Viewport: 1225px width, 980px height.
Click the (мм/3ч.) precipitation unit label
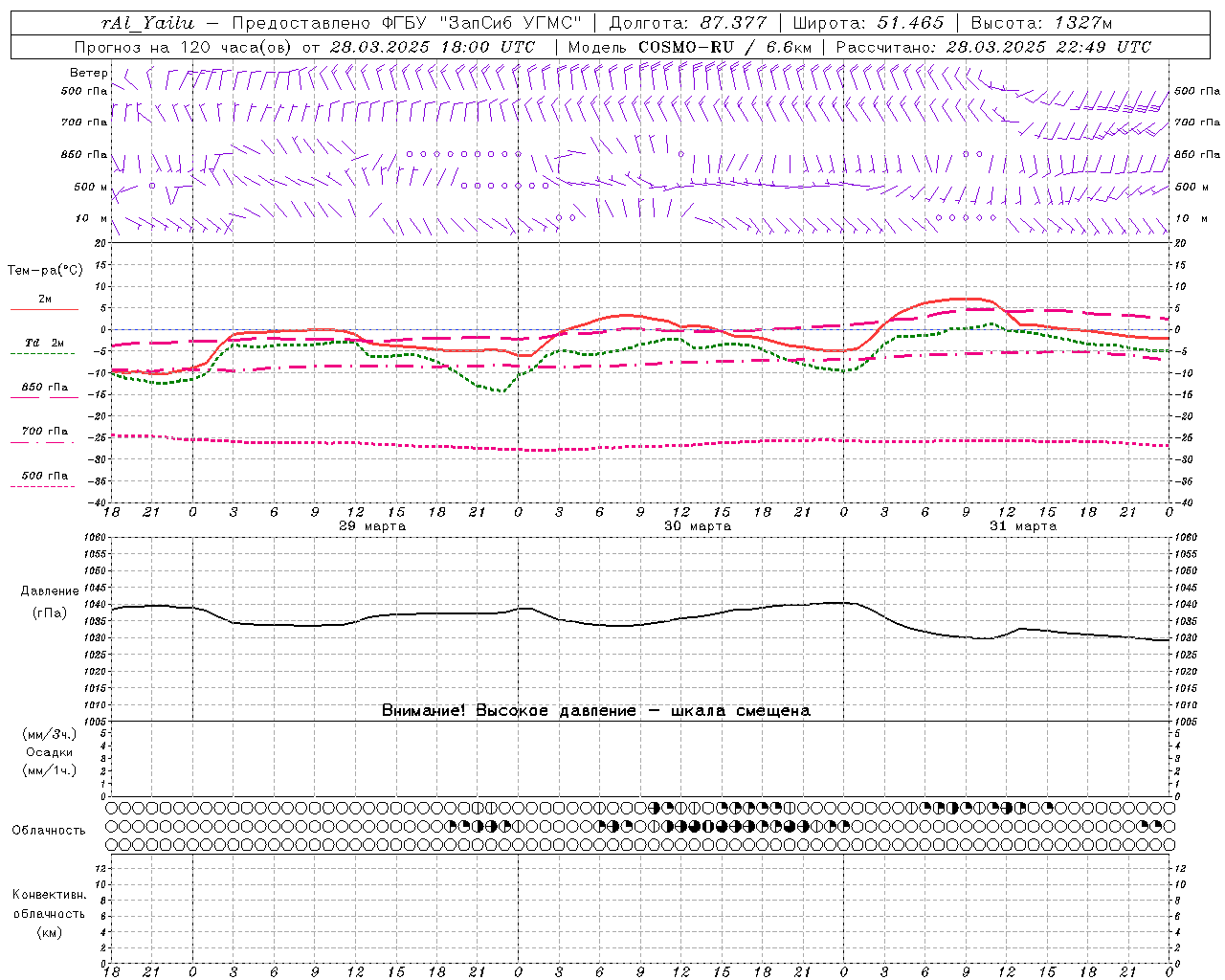click(x=49, y=734)
